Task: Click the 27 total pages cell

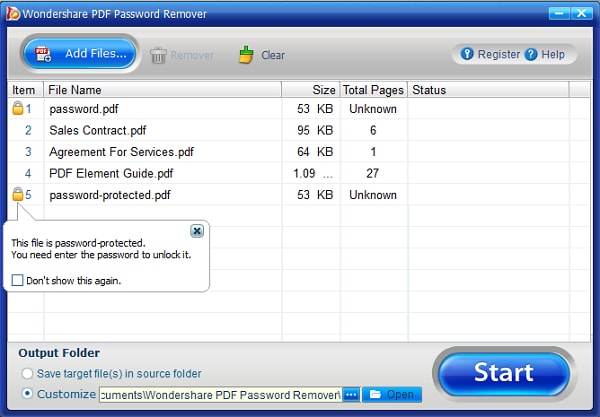Action: pos(372,173)
